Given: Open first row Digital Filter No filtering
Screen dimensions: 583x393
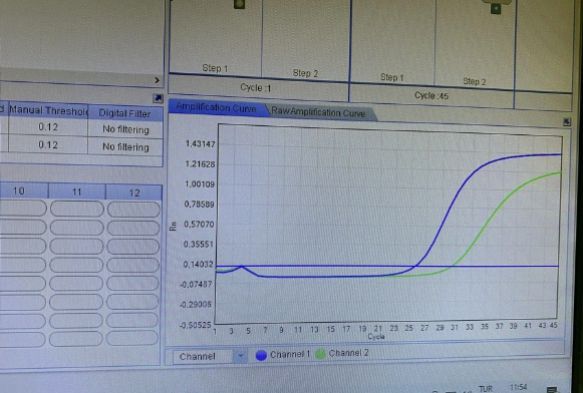Looking at the screenshot, I should [x=125, y=129].
